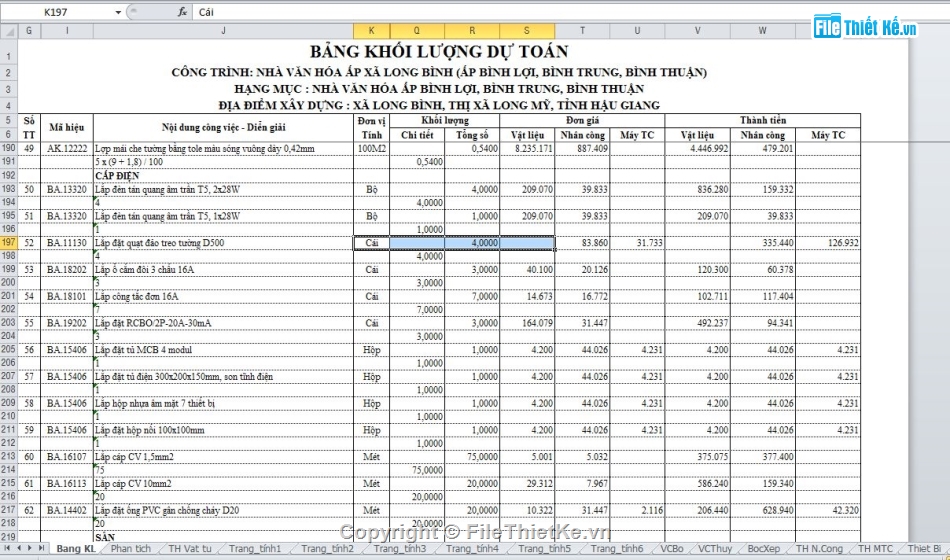Viewport: 950px width, 560px height.
Task: Select the quantity cell 75,0000 in row 213
Action: pos(472,456)
